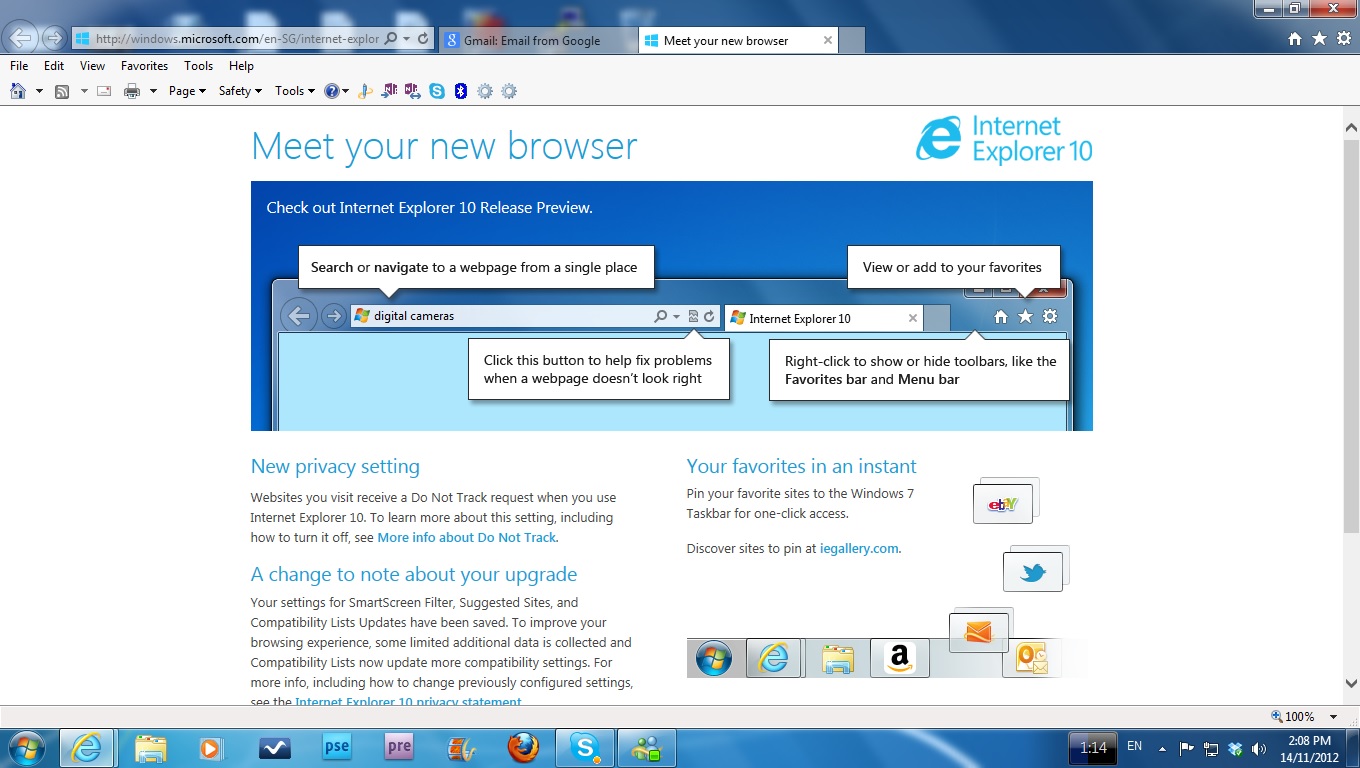Open Skype from the taskbar
The image size is (1360, 768).
[585, 748]
